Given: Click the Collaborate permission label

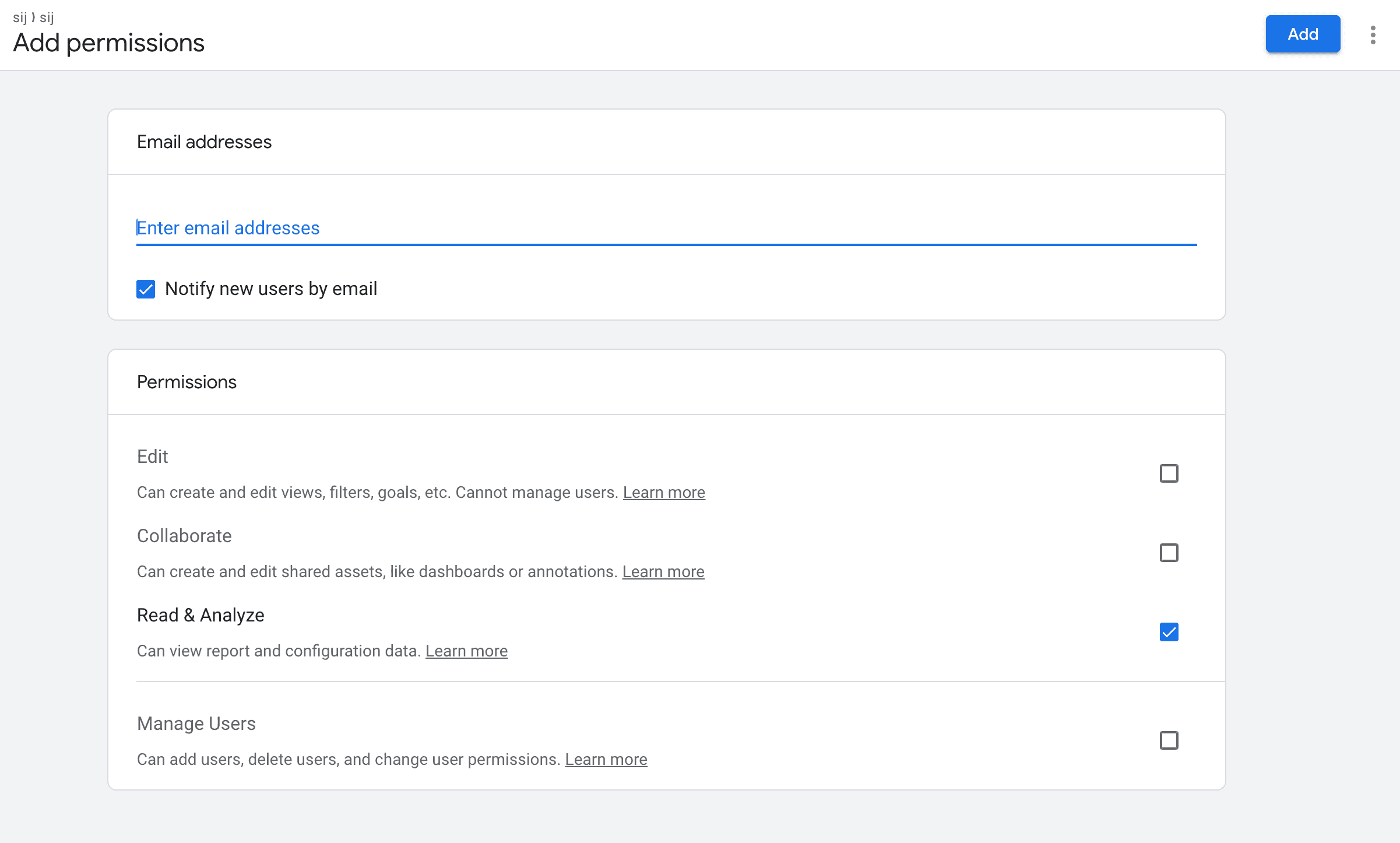Looking at the screenshot, I should [x=184, y=536].
